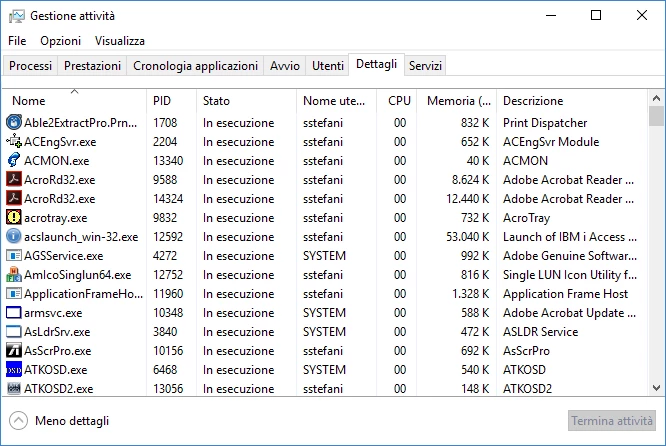The image size is (666, 446).
Task: Sort by the Nome utente column header
Action: tap(336, 101)
